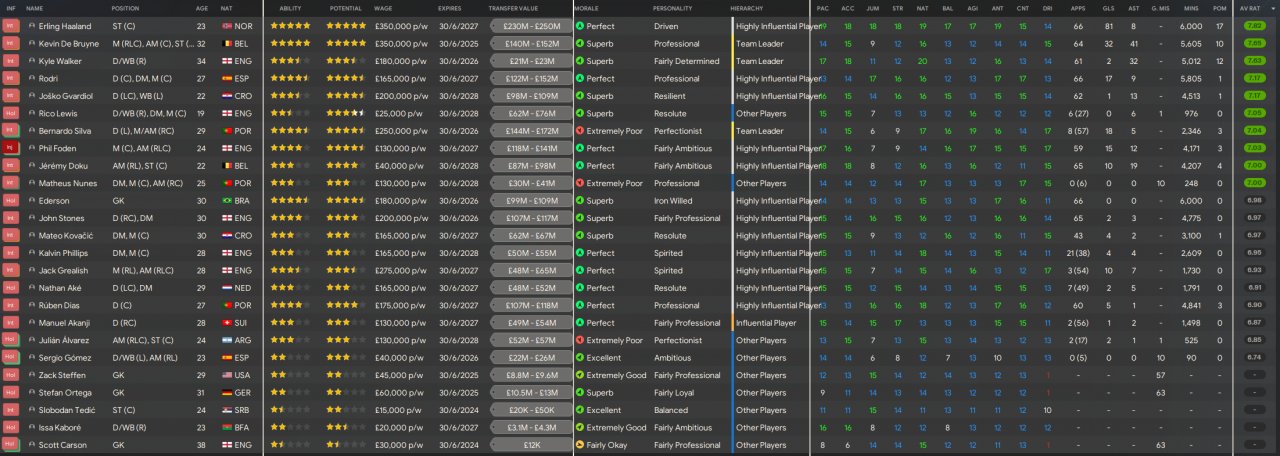Click Stefan Ortega's Fairly Loyal personality
This screenshot has height=456, width=1280.
(x=675, y=392)
